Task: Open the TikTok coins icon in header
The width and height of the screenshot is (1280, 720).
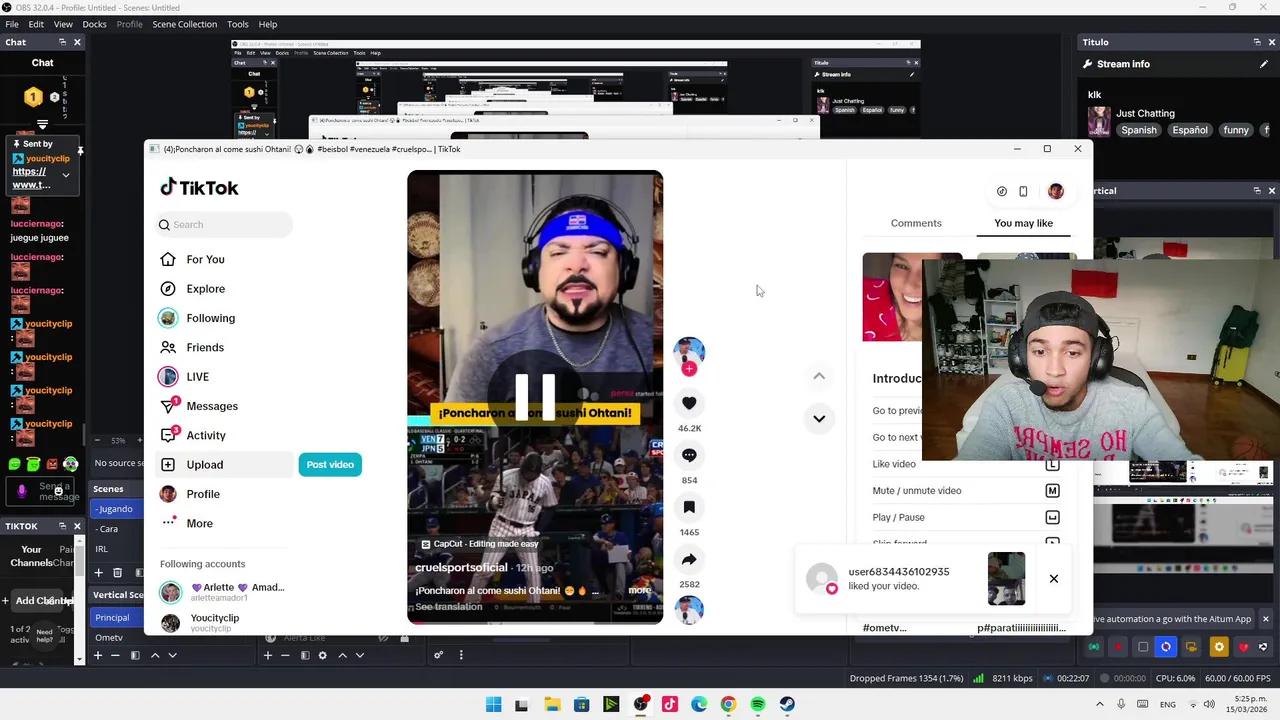Action: (x=1002, y=191)
